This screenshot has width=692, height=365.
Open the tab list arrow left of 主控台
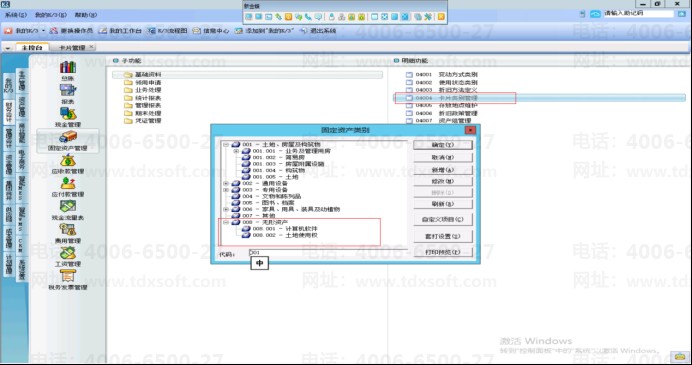[8, 48]
